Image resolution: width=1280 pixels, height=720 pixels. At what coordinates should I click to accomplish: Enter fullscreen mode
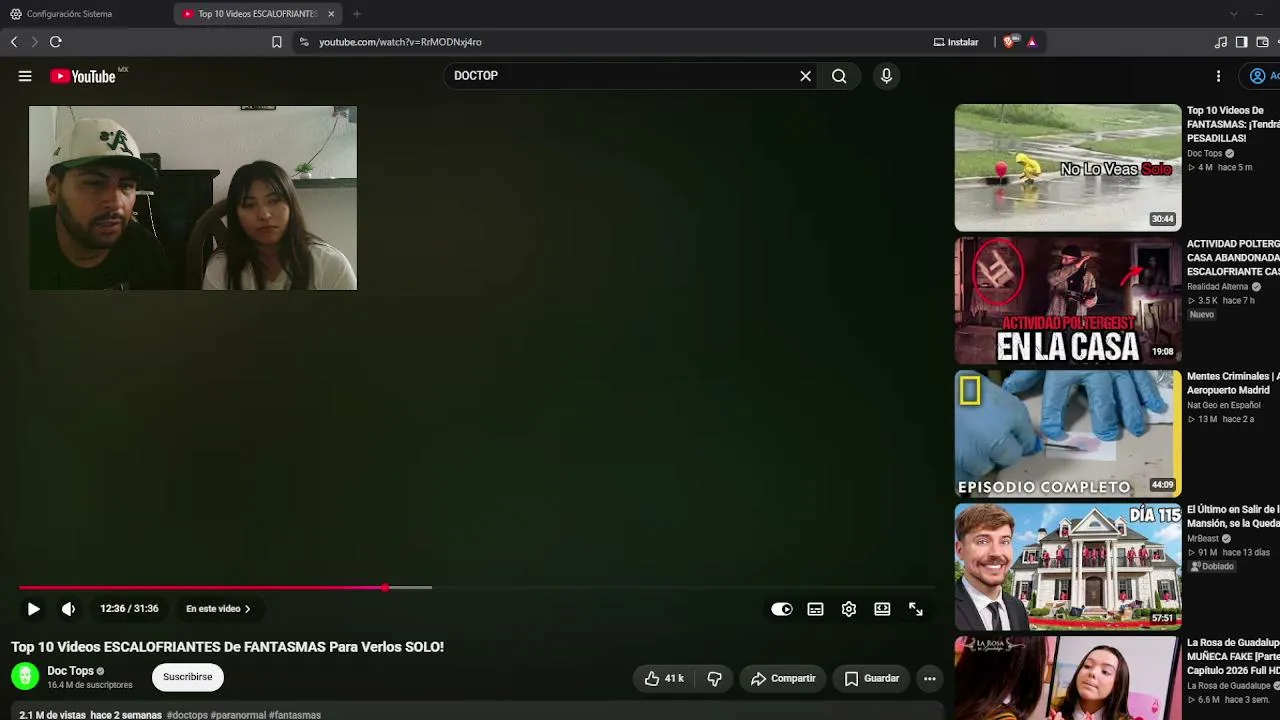pos(915,609)
